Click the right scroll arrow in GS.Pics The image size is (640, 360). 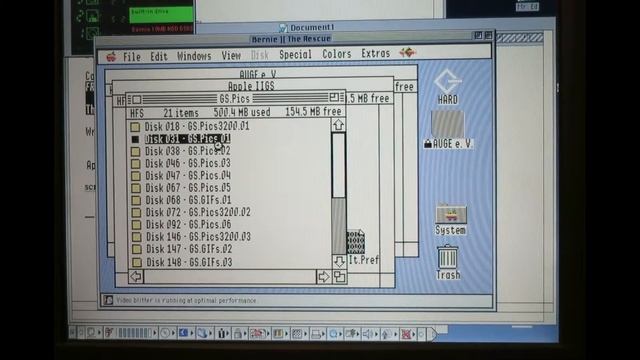click(323, 277)
